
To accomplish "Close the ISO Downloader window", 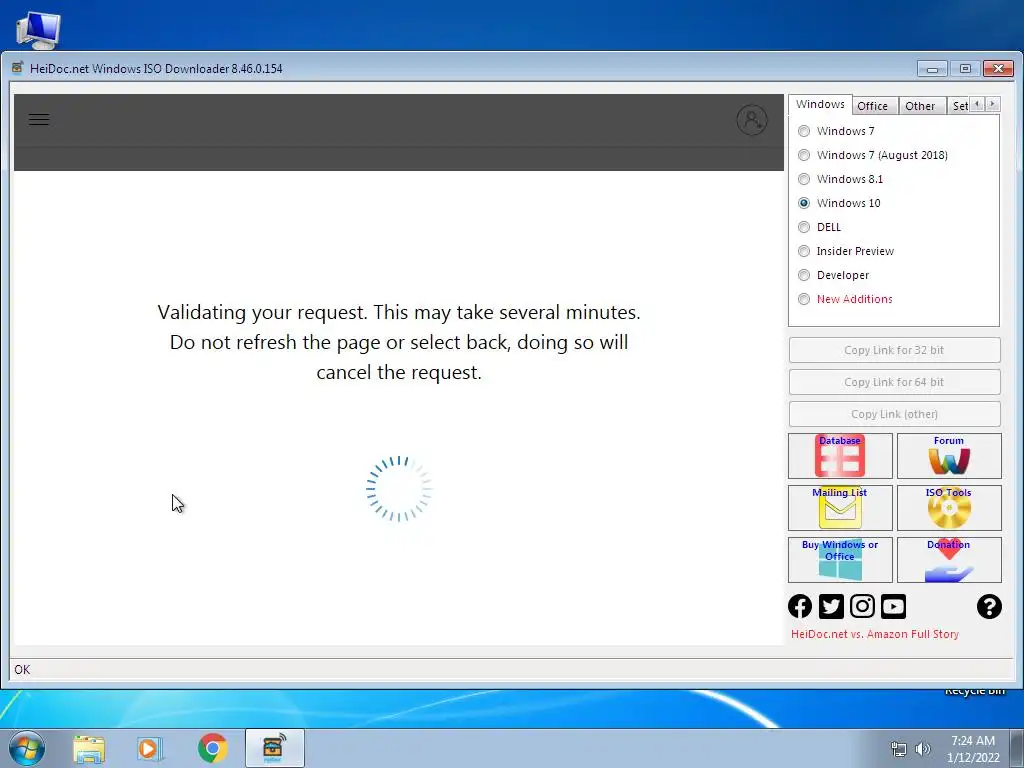I will pos(998,69).
